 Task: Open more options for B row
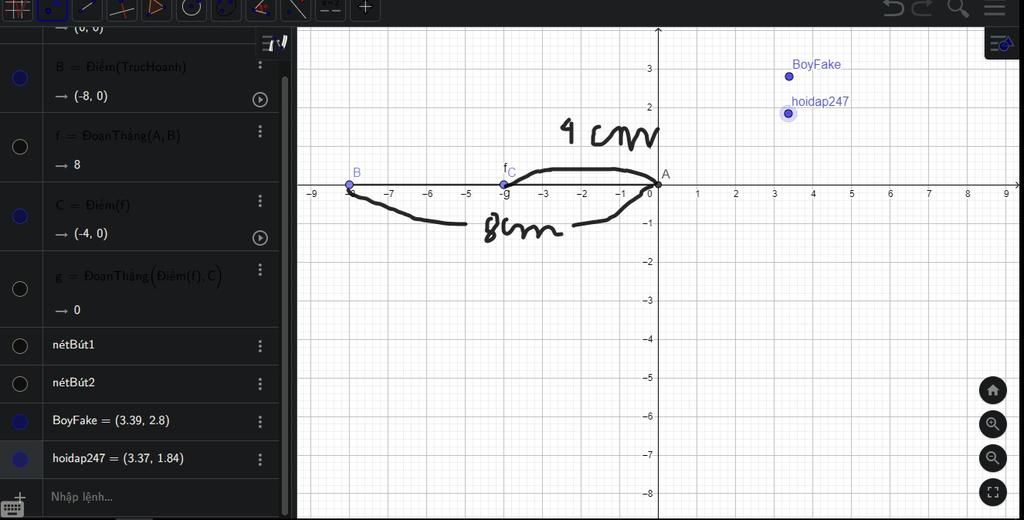tap(260, 64)
